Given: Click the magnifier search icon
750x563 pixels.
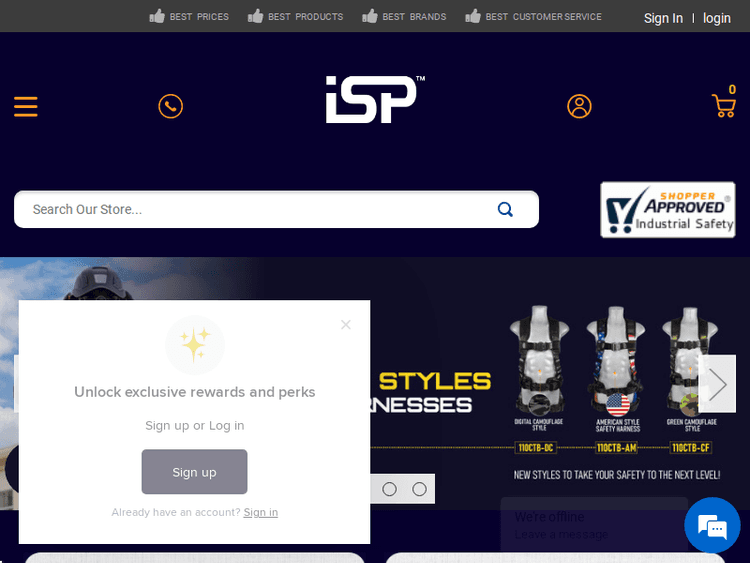Looking at the screenshot, I should tap(505, 210).
